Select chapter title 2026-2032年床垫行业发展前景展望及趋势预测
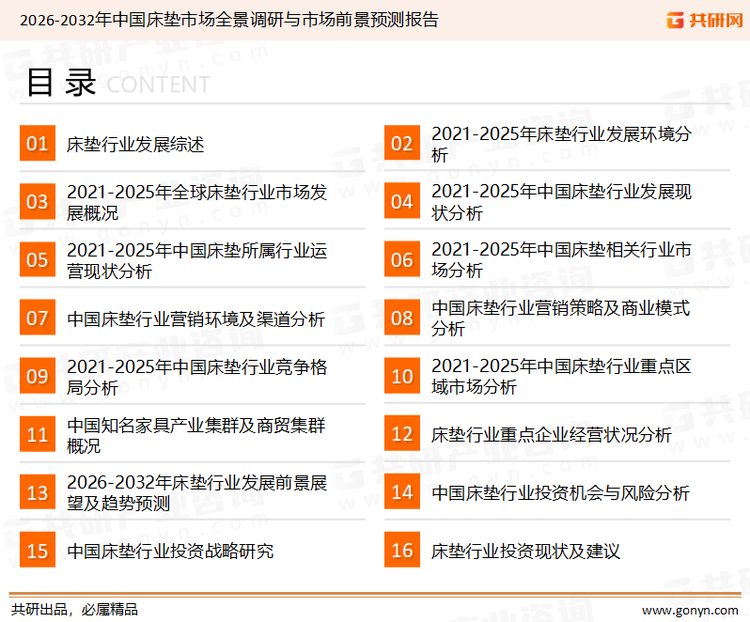 pyautogui.click(x=197, y=493)
